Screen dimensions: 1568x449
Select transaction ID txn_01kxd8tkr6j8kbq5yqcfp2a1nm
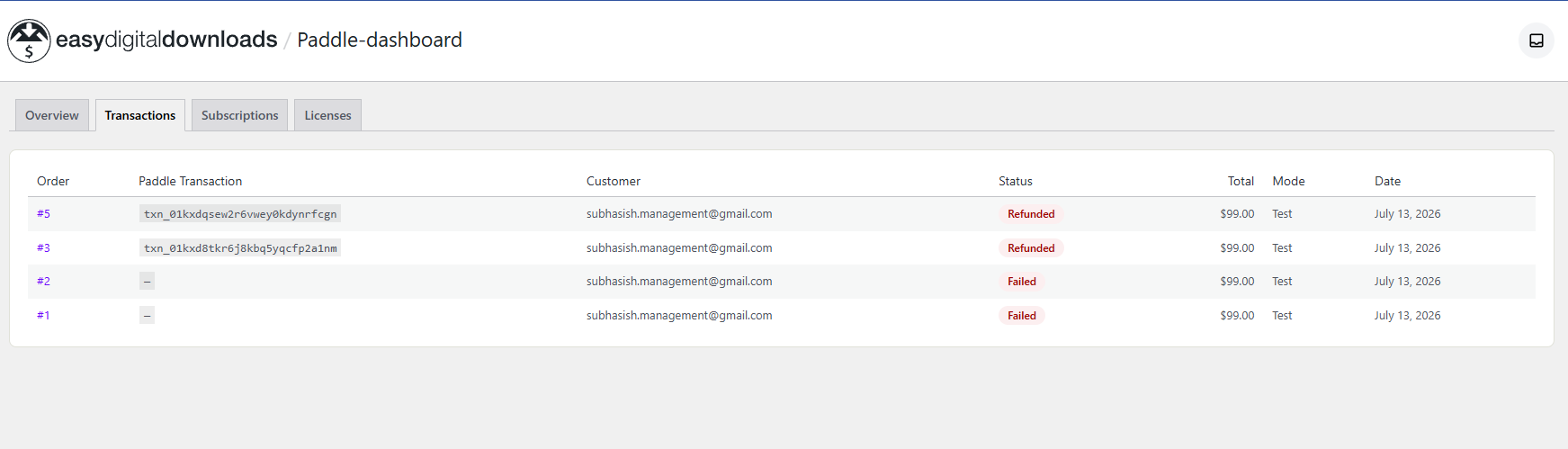(x=240, y=248)
